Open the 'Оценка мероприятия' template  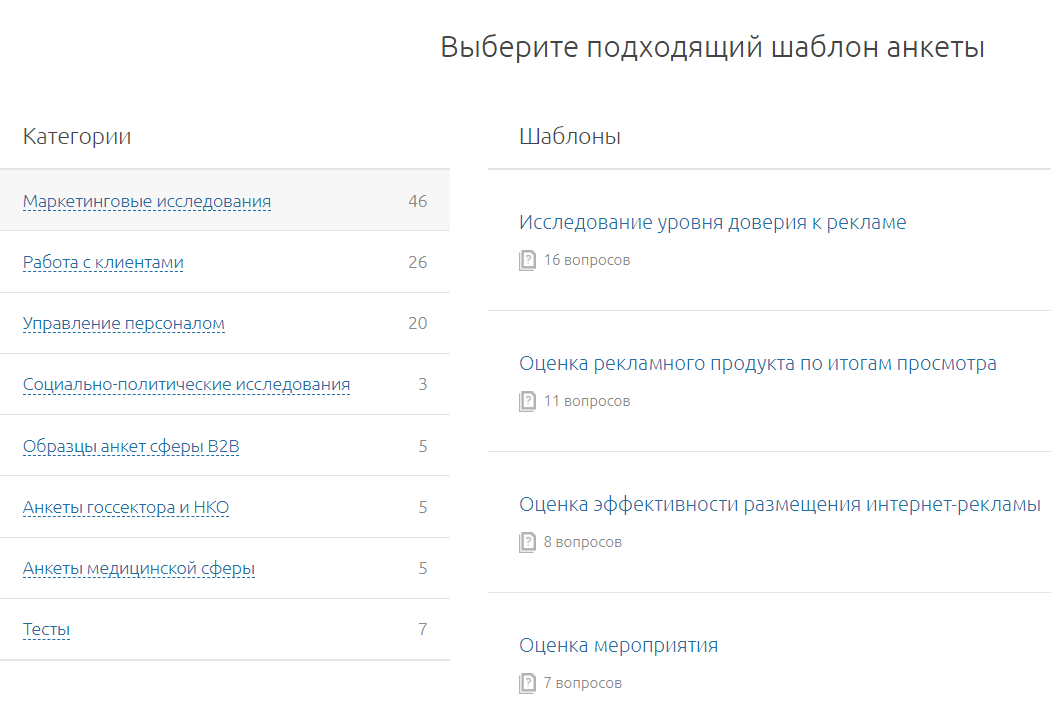click(618, 646)
